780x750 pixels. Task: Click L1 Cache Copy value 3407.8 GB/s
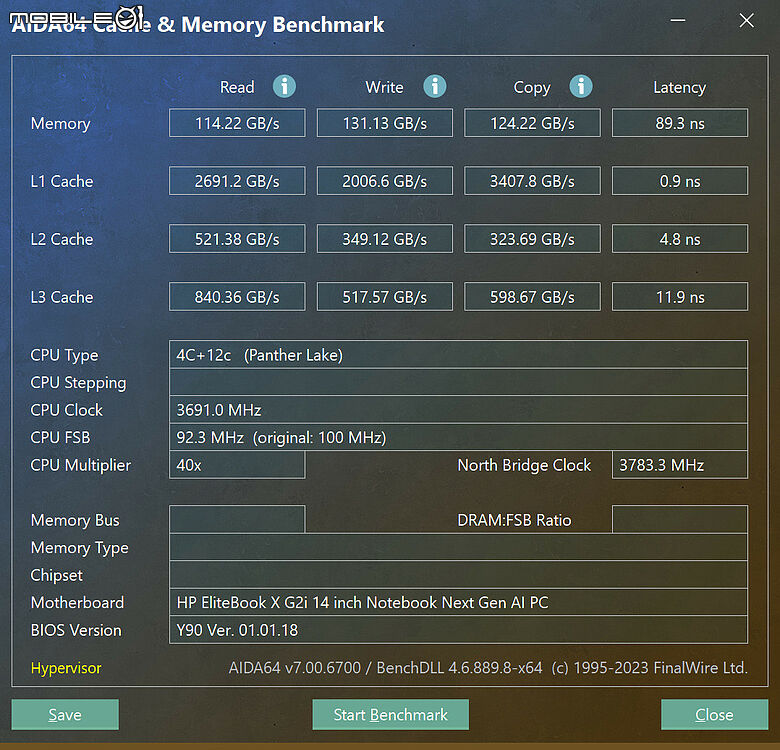tap(532, 181)
